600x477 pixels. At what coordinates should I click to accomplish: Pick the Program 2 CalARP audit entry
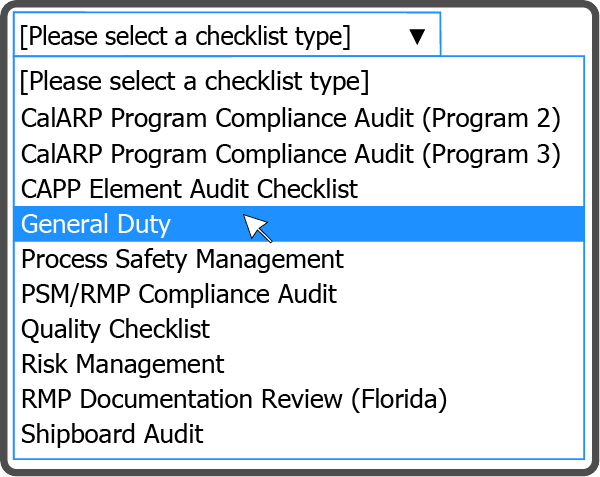tap(299, 117)
